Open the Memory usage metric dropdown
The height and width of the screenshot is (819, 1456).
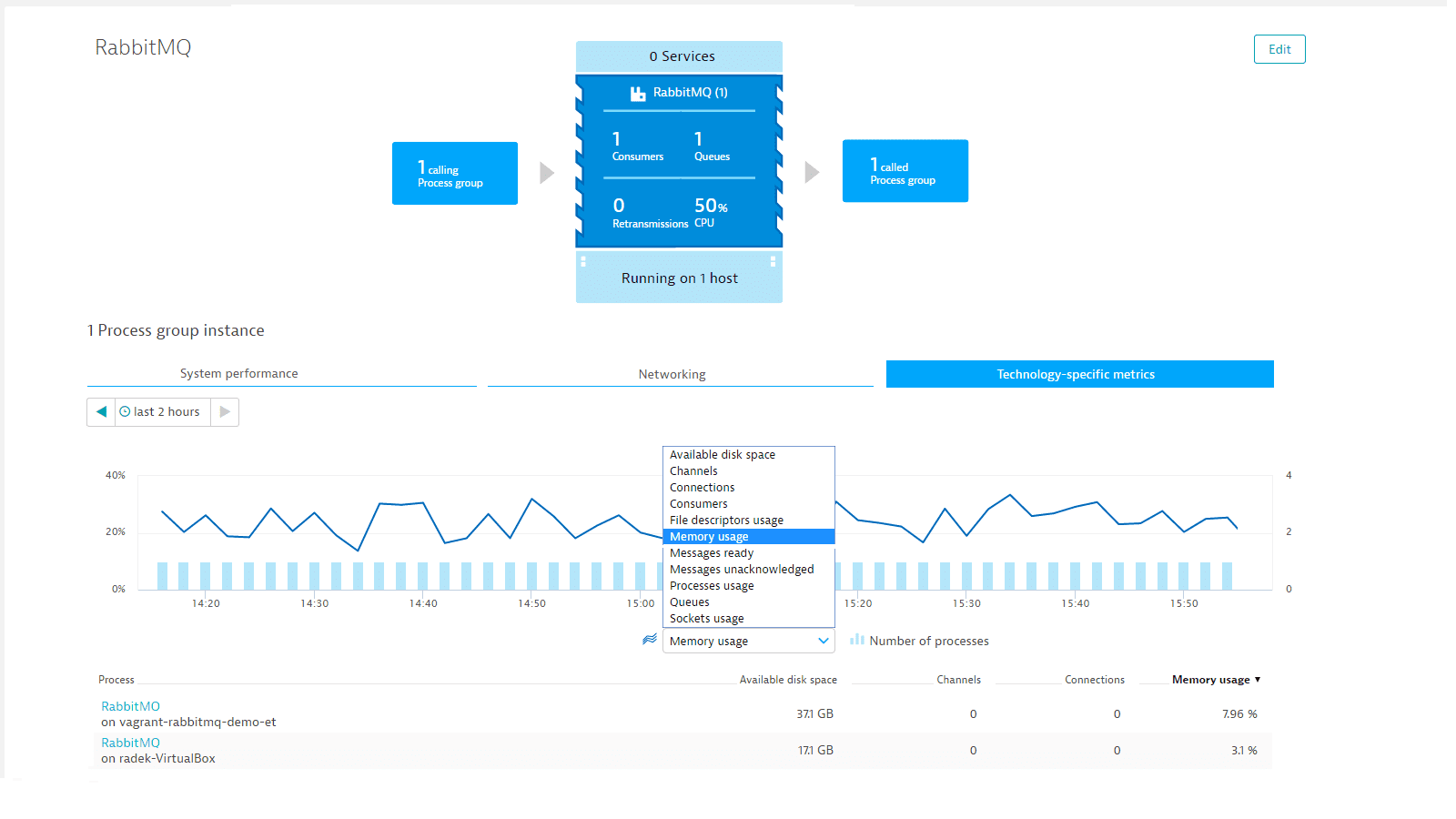(749, 641)
